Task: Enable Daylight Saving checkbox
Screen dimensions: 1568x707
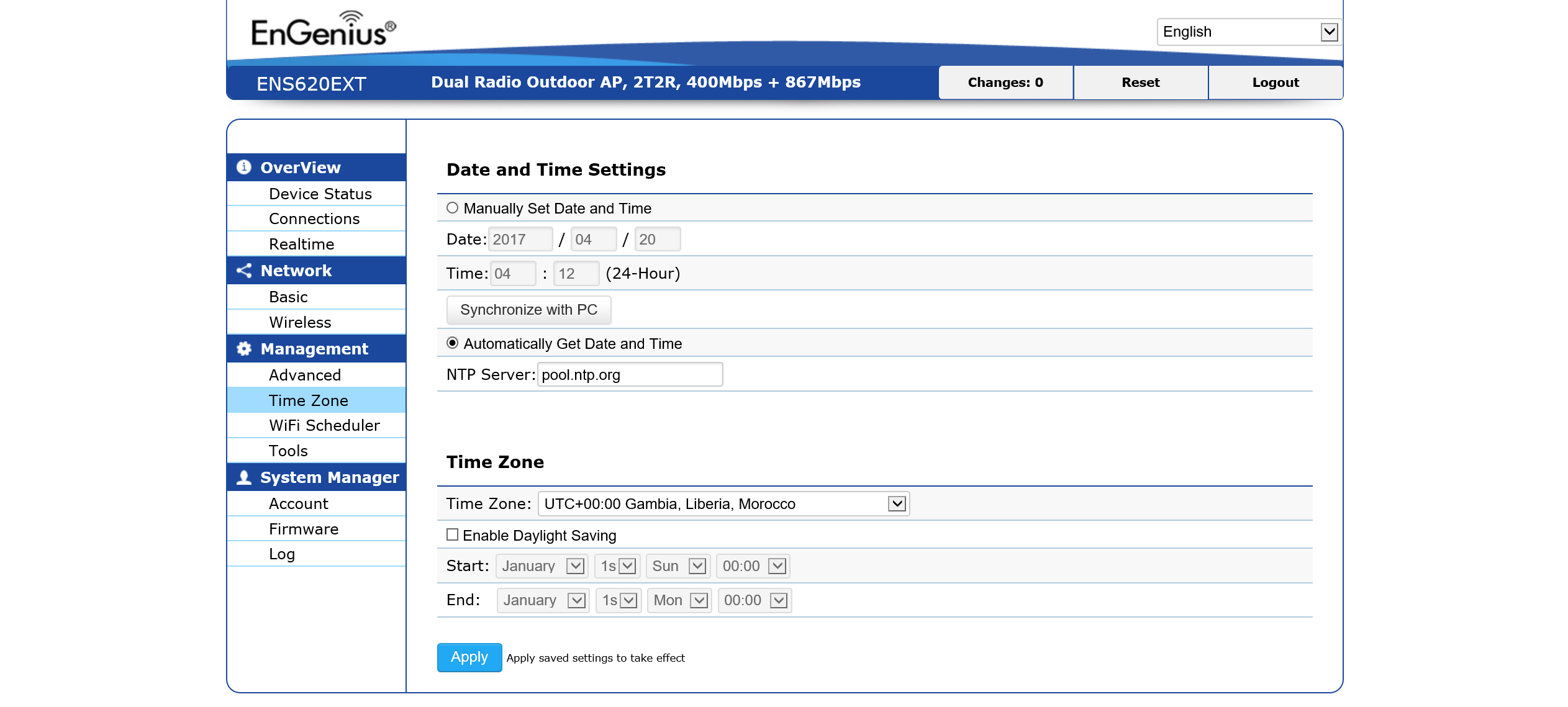Action: tap(453, 534)
